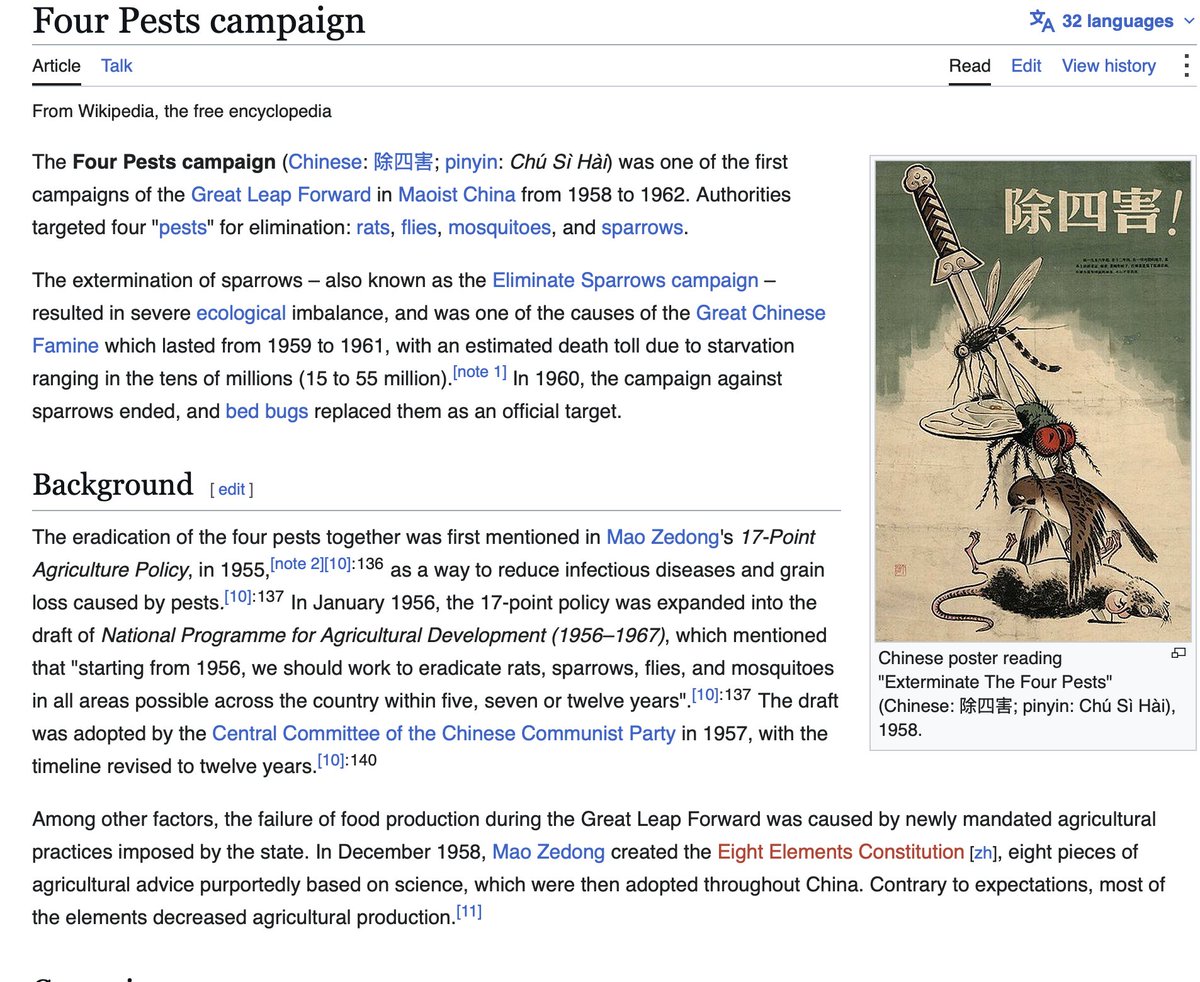Screen dimensions: 1200x982
Task: Open the three-dot more options menu
Action: coord(1187,66)
